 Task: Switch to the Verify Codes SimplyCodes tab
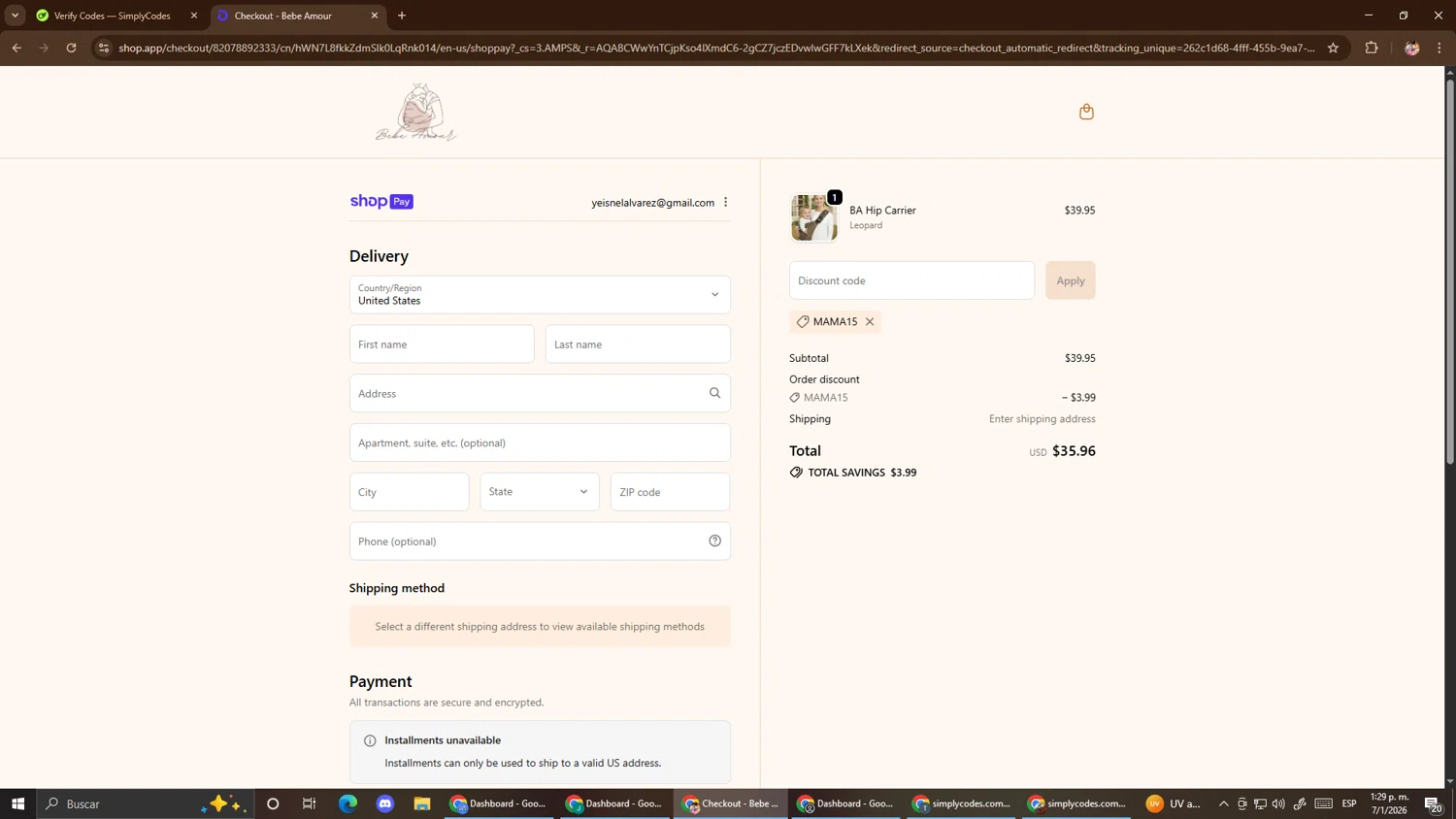(116, 16)
